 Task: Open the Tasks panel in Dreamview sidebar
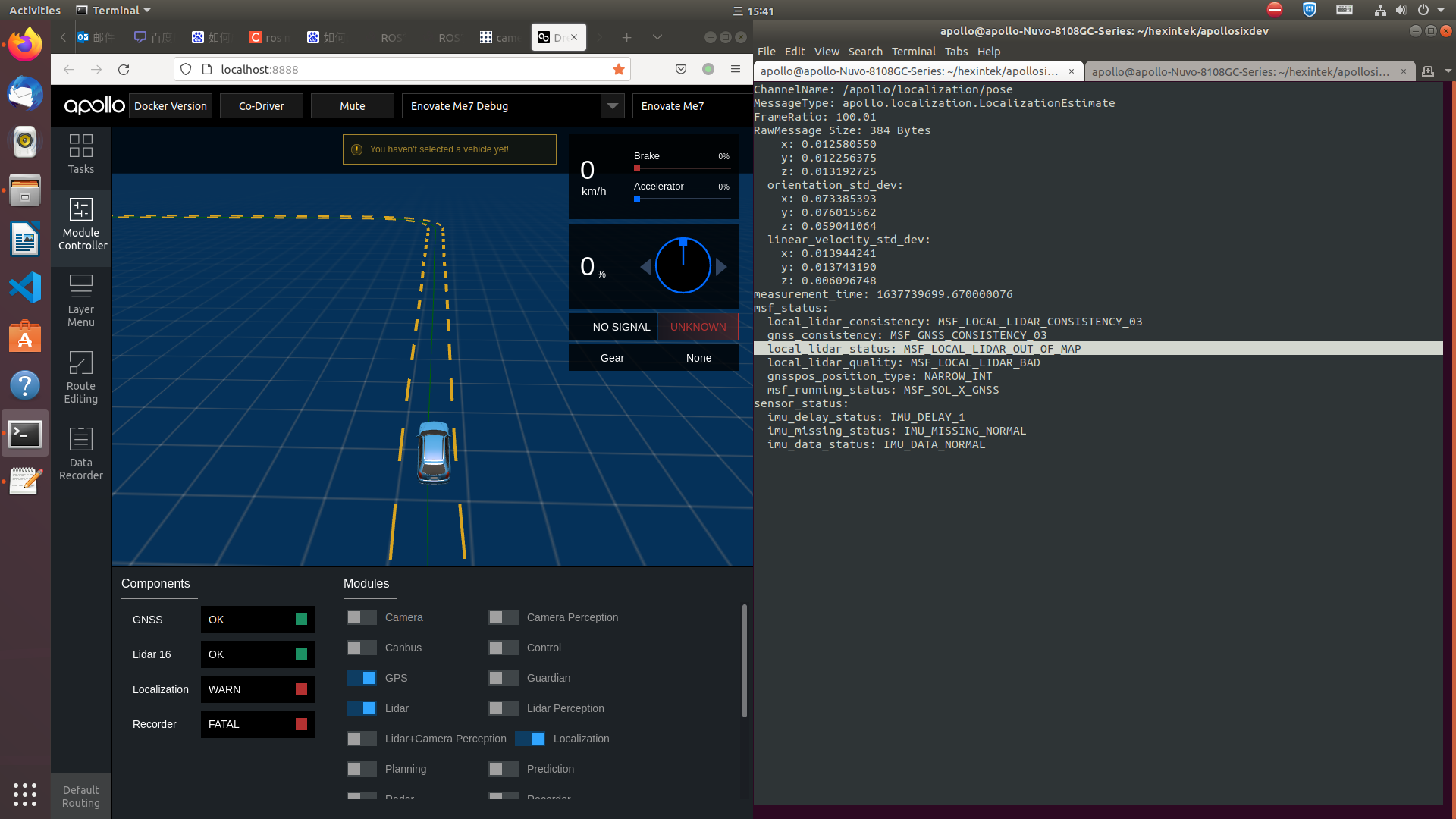pyautogui.click(x=80, y=155)
